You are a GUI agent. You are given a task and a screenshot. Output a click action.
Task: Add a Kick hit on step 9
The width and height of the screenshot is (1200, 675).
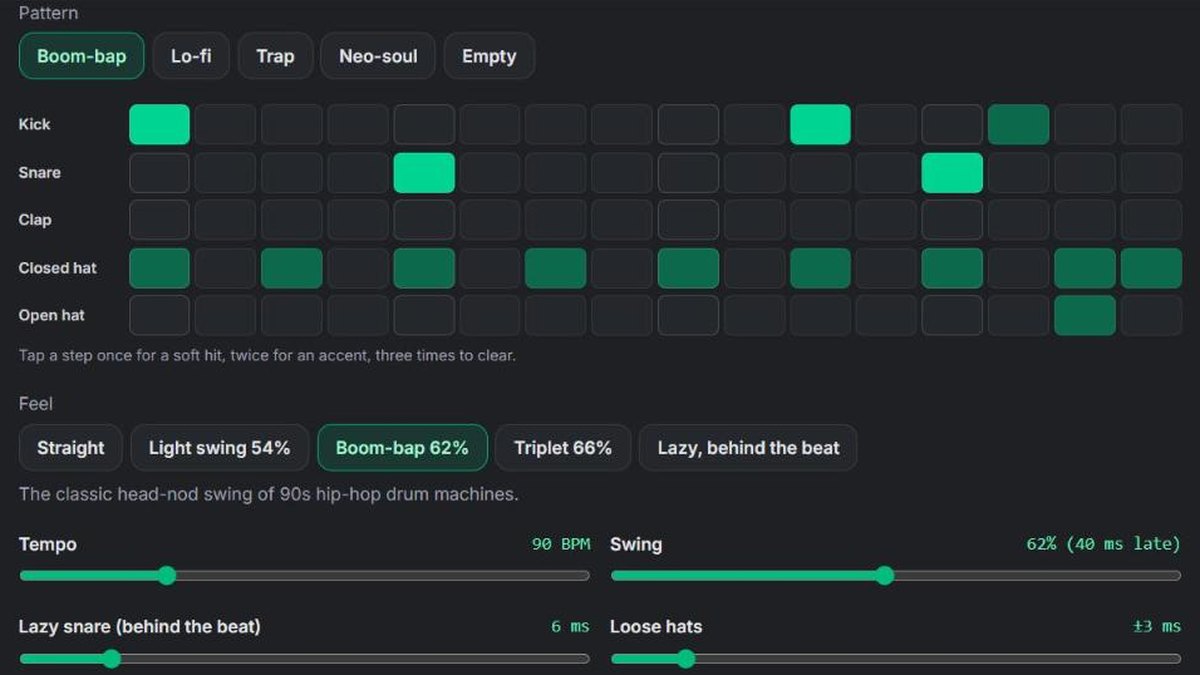pyautogui.click(x=688, y=125)
